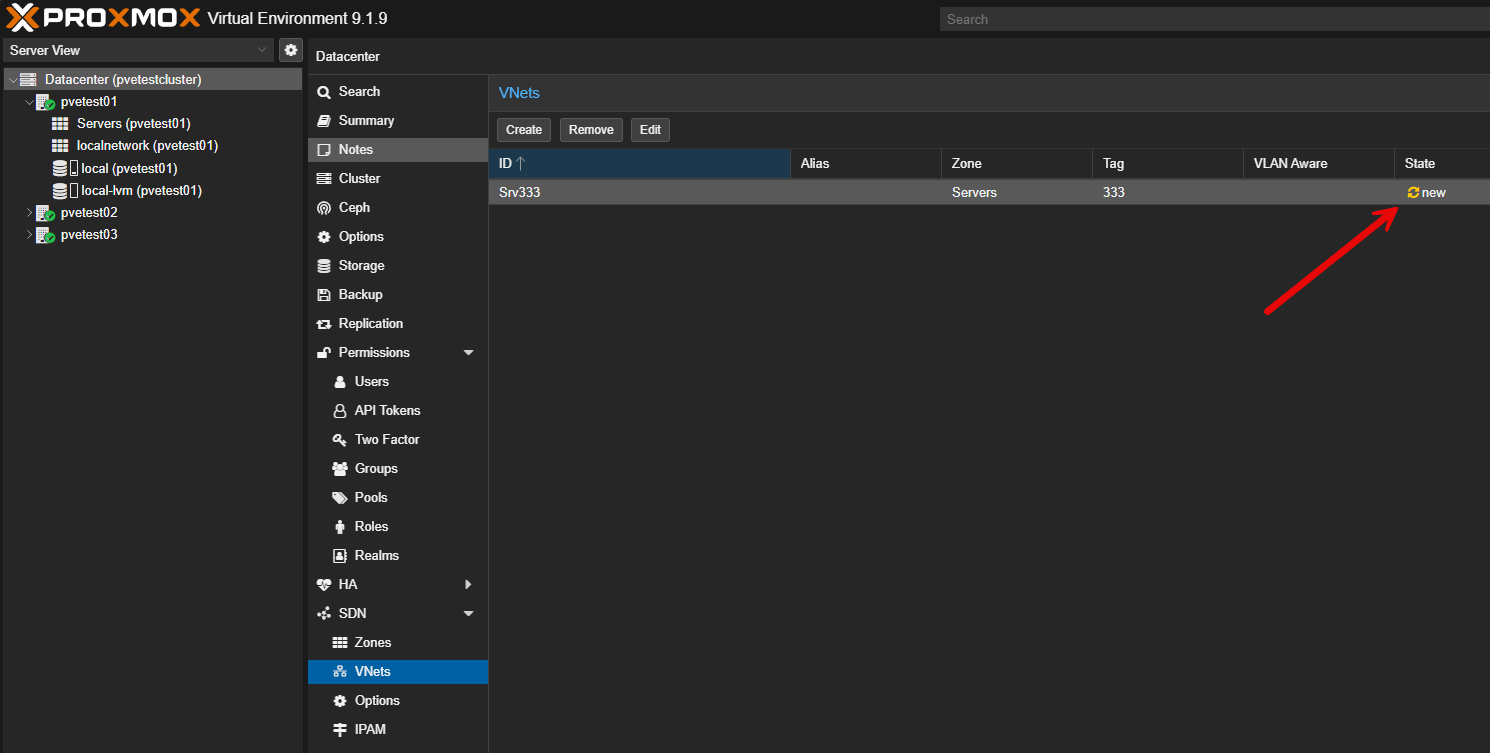Image resolution: width=1490 pixels, height=753 pixels.
Task: Collapse the Datacenter tree node
Action: tap(13, 79)
